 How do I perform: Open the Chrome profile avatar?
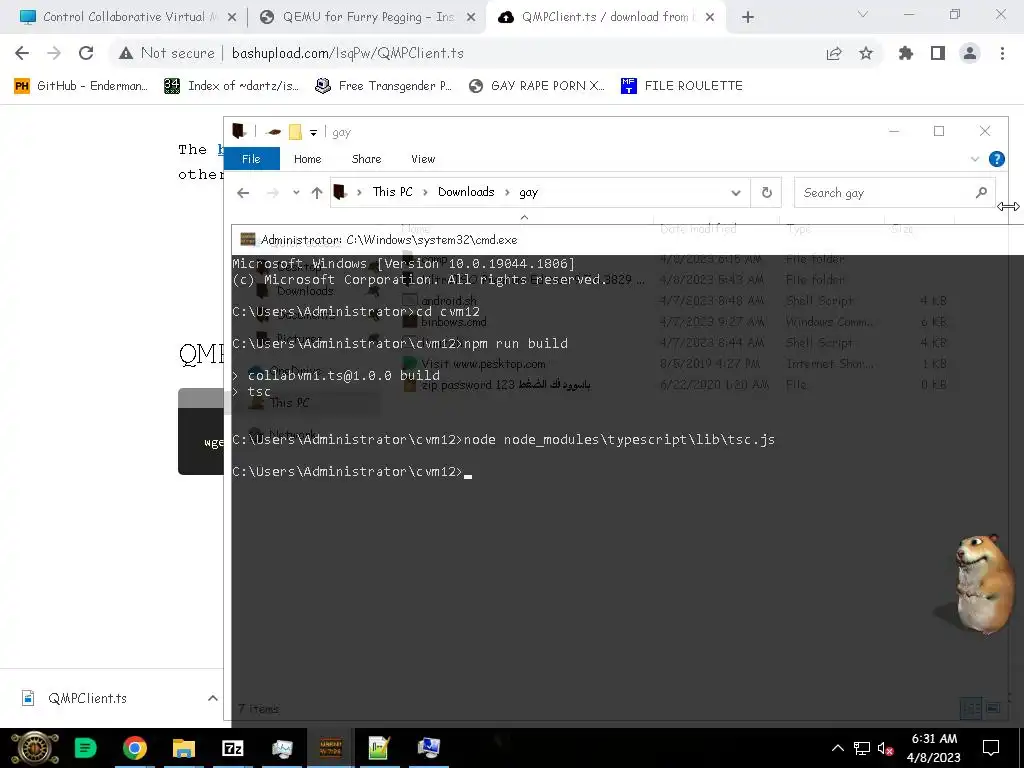[970, 54]
